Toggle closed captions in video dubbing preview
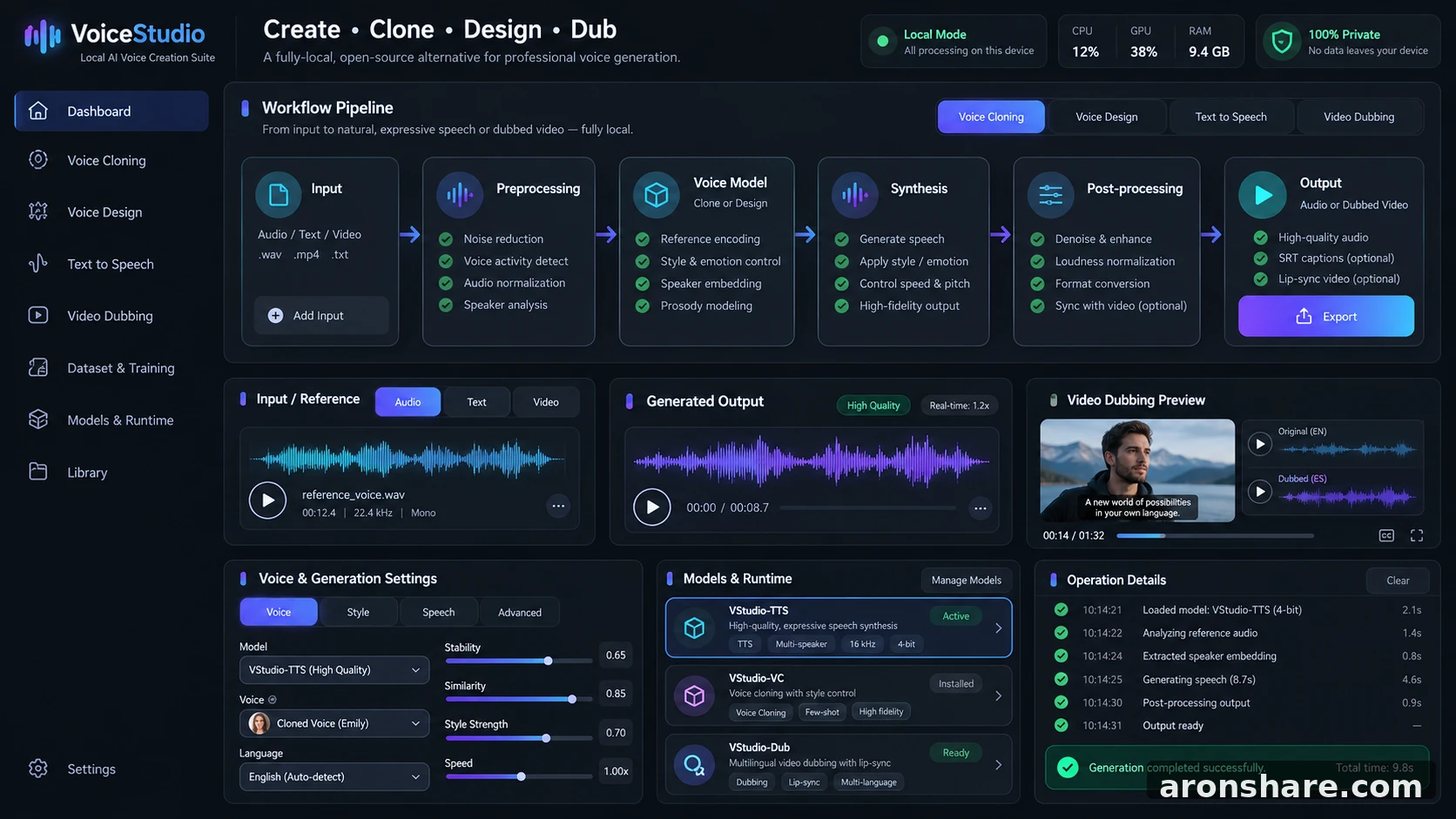 pyautogui.click(x=1386, y=535)
